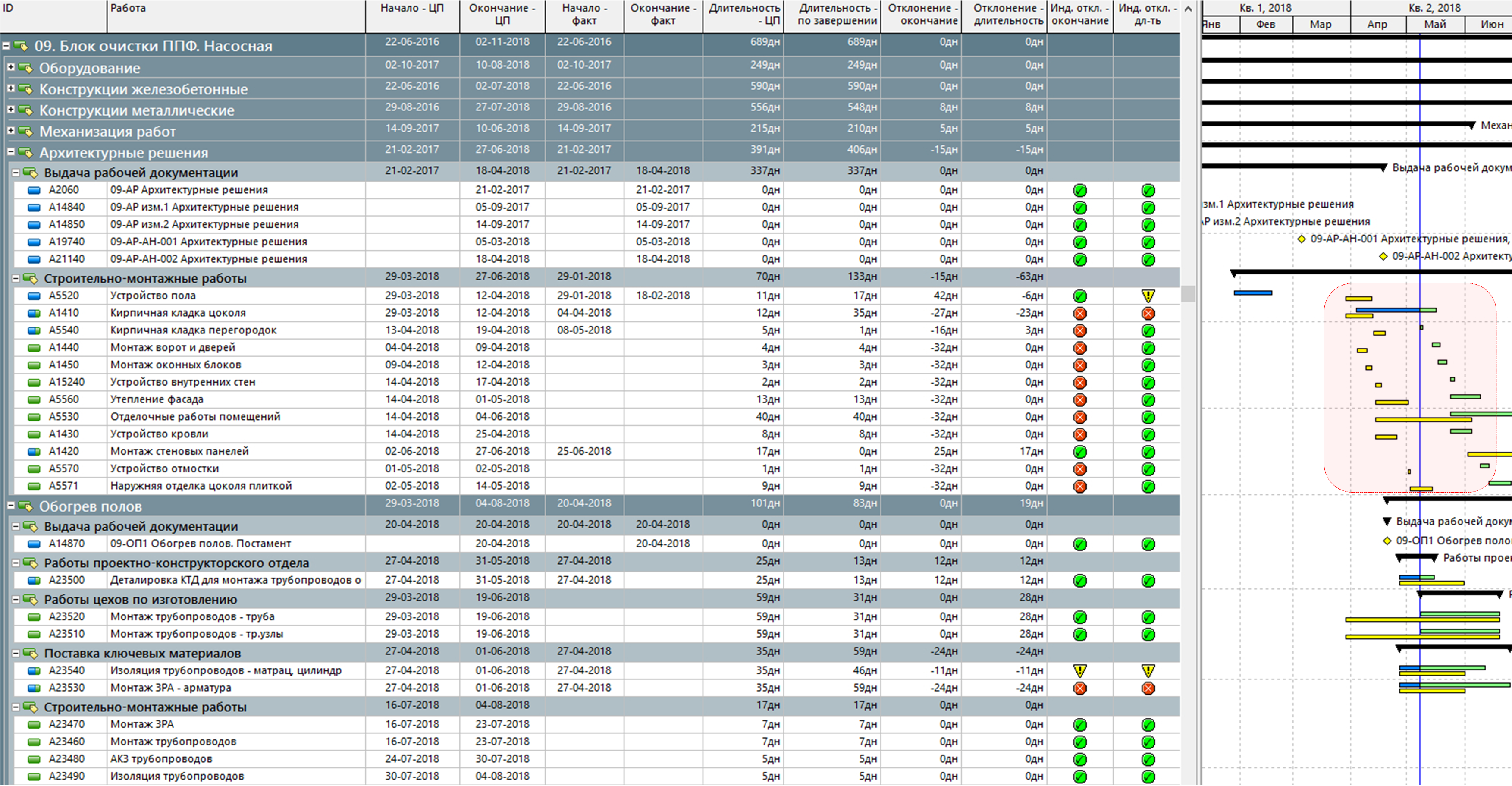Click red finish-variance indicator for A1410
This screenshot has width=1512, height=786.
pos(1079,314)
